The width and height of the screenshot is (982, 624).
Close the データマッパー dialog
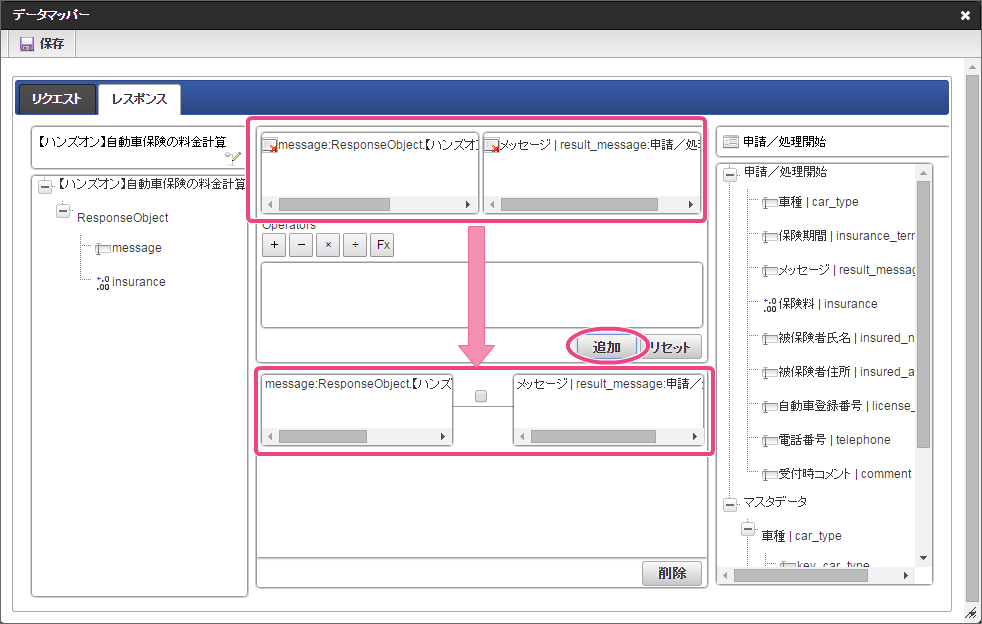[965, 16]
